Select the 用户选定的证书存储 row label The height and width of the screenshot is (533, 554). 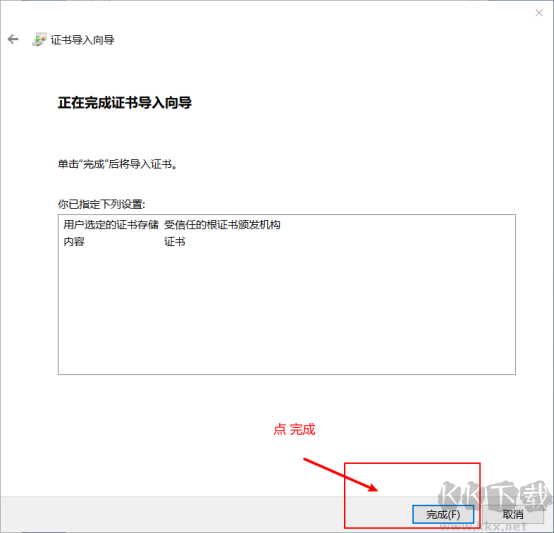tap(111, 225)
